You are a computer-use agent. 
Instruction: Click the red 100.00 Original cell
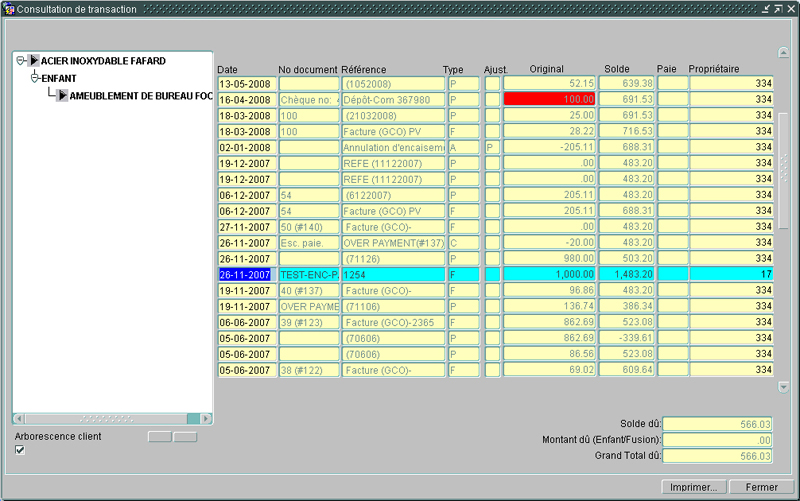[x=549, y=99]
